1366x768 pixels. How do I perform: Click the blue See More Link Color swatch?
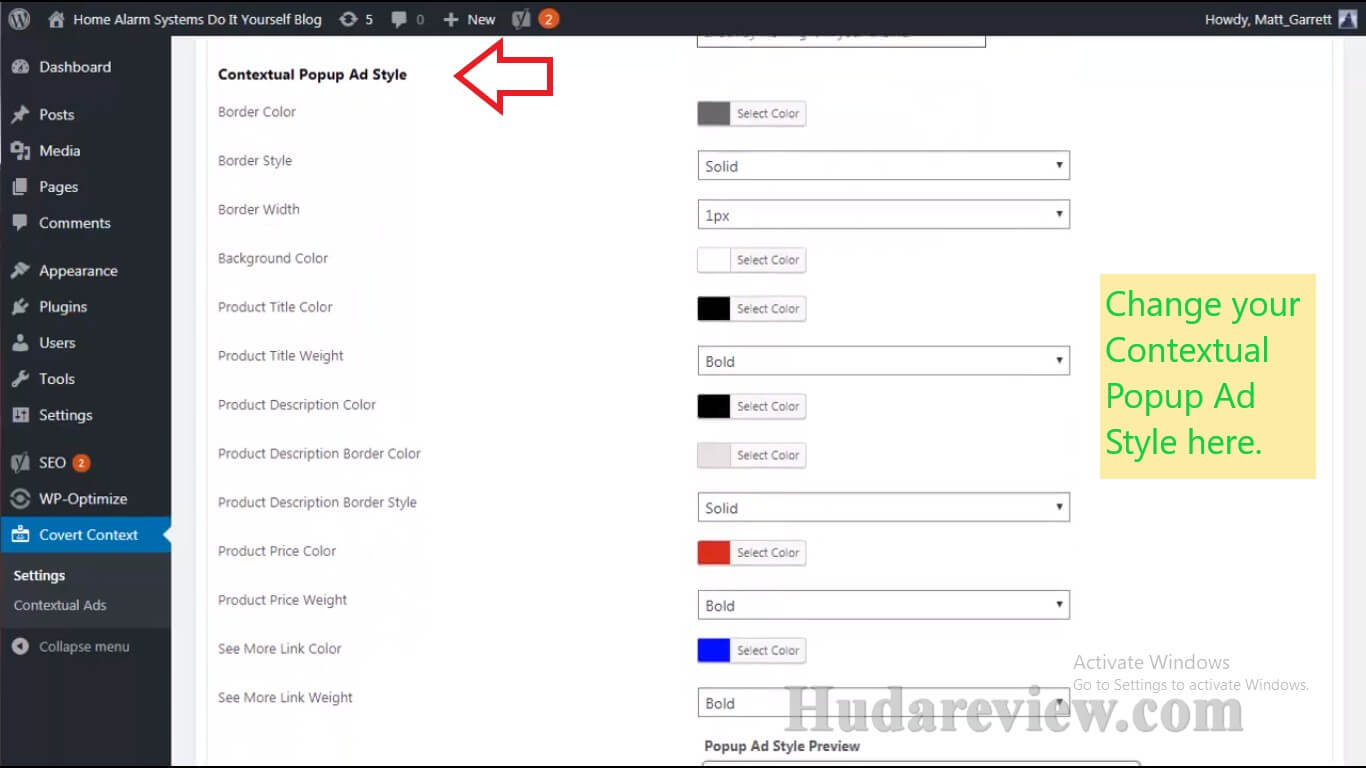tap(714, 651)
